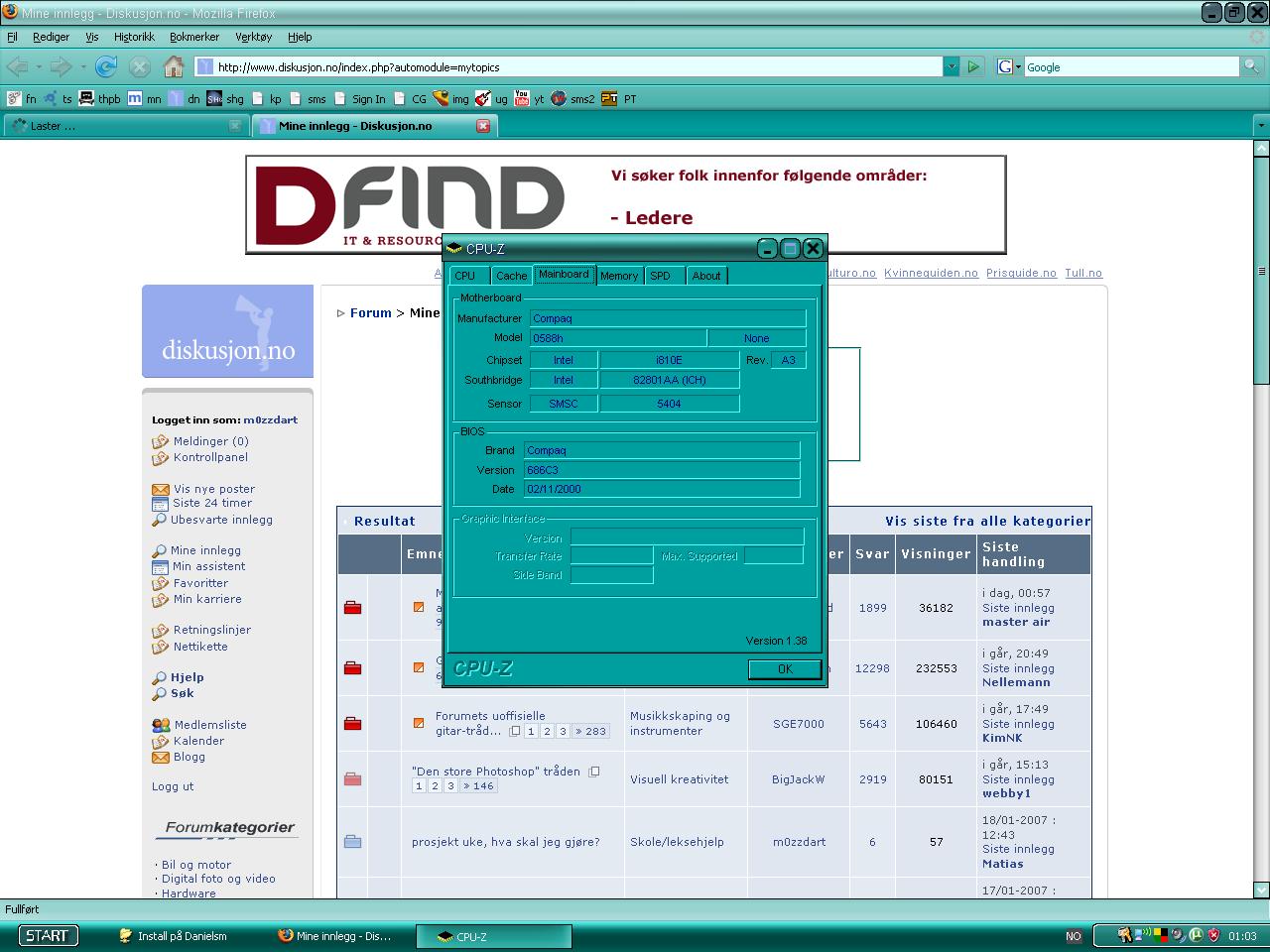Click the envelope icon beside Blogg

(x=160, y=757)
